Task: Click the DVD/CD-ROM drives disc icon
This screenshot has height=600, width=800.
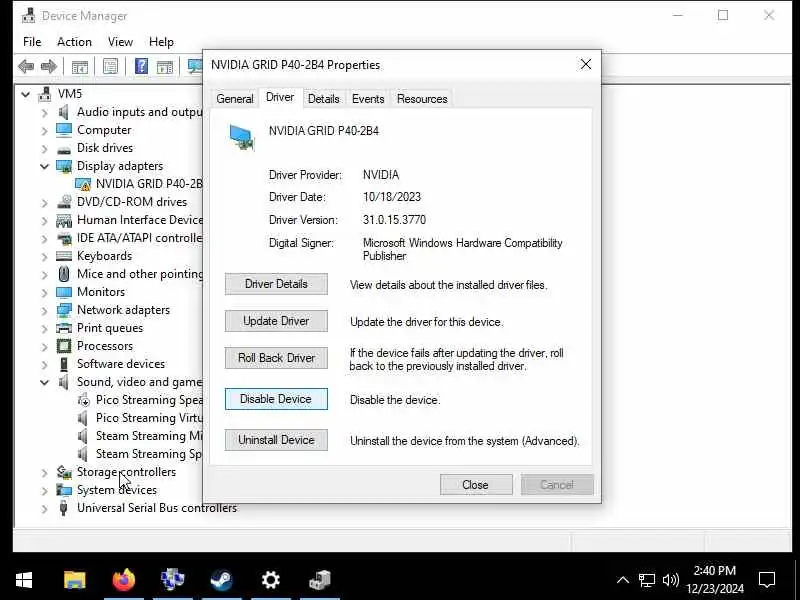Action: [x=64, y=202]
